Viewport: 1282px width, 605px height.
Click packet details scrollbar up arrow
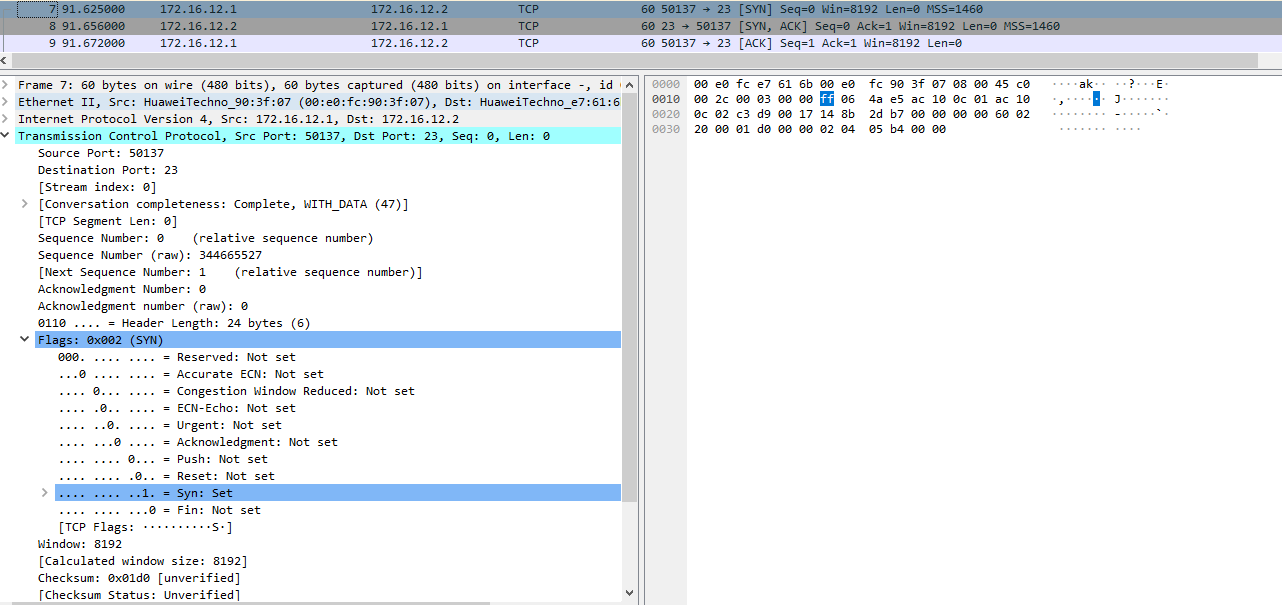pos(629,84)
